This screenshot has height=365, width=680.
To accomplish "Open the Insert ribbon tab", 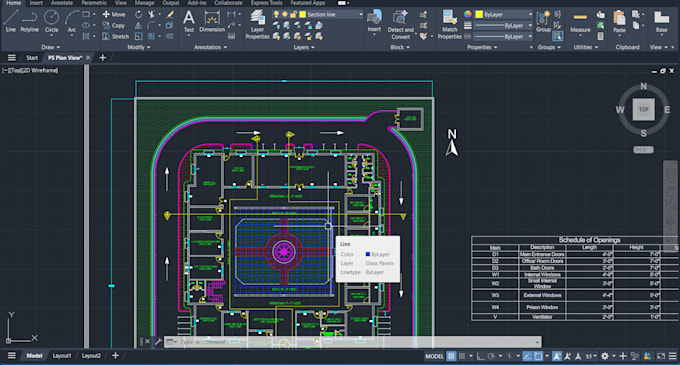I will (x=36, y=3).
